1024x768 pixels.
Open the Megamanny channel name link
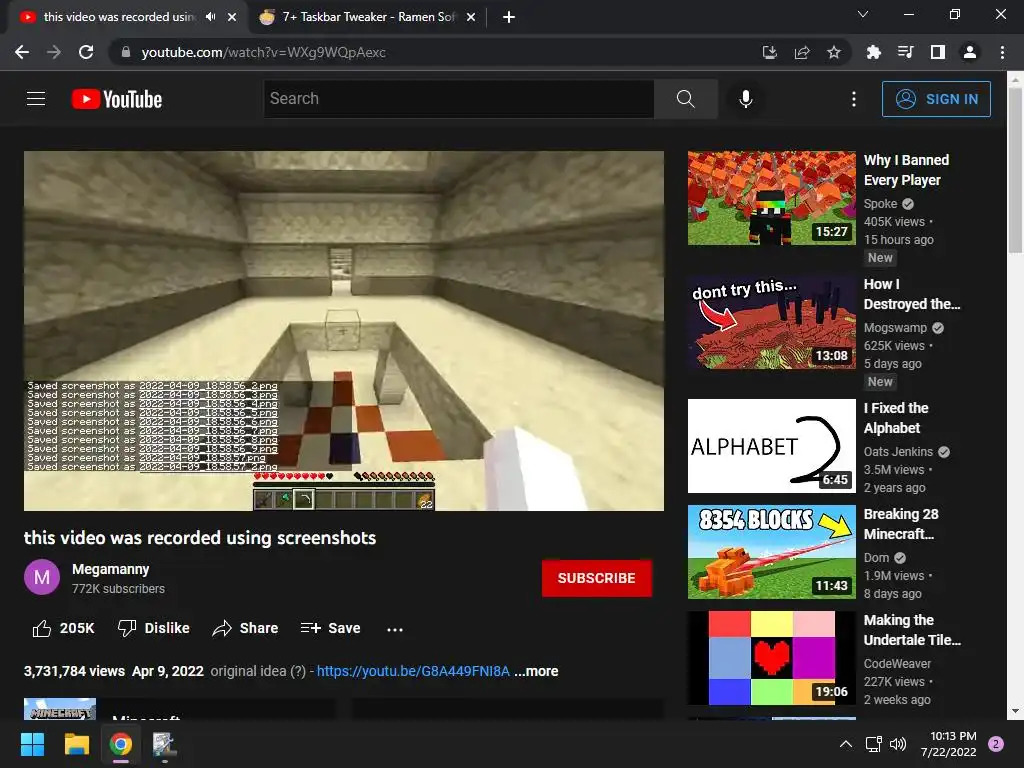pyautogui.click(x=110, y=569)
